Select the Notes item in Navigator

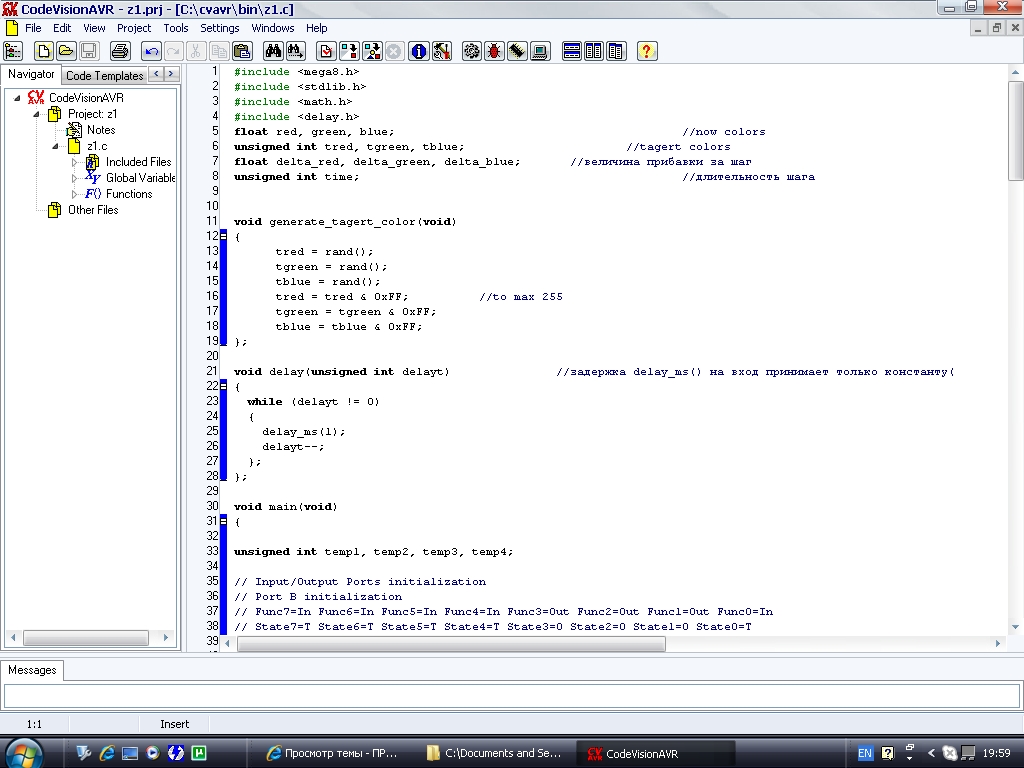coord(100,130)
